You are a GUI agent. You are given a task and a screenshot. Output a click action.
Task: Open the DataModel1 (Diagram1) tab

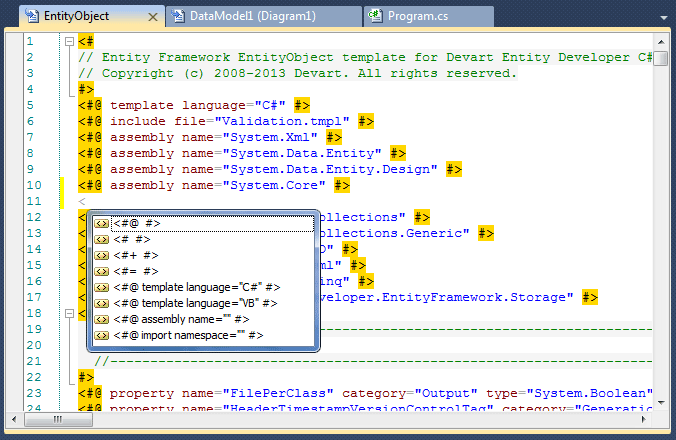tap(263, 16)
